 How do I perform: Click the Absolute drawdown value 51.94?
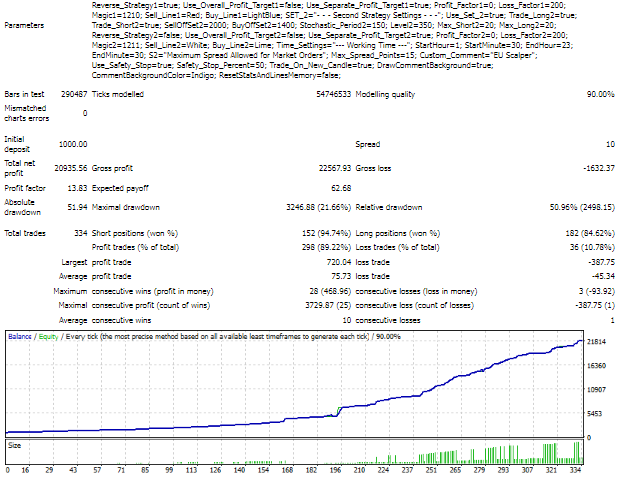(x=77, y=207)
